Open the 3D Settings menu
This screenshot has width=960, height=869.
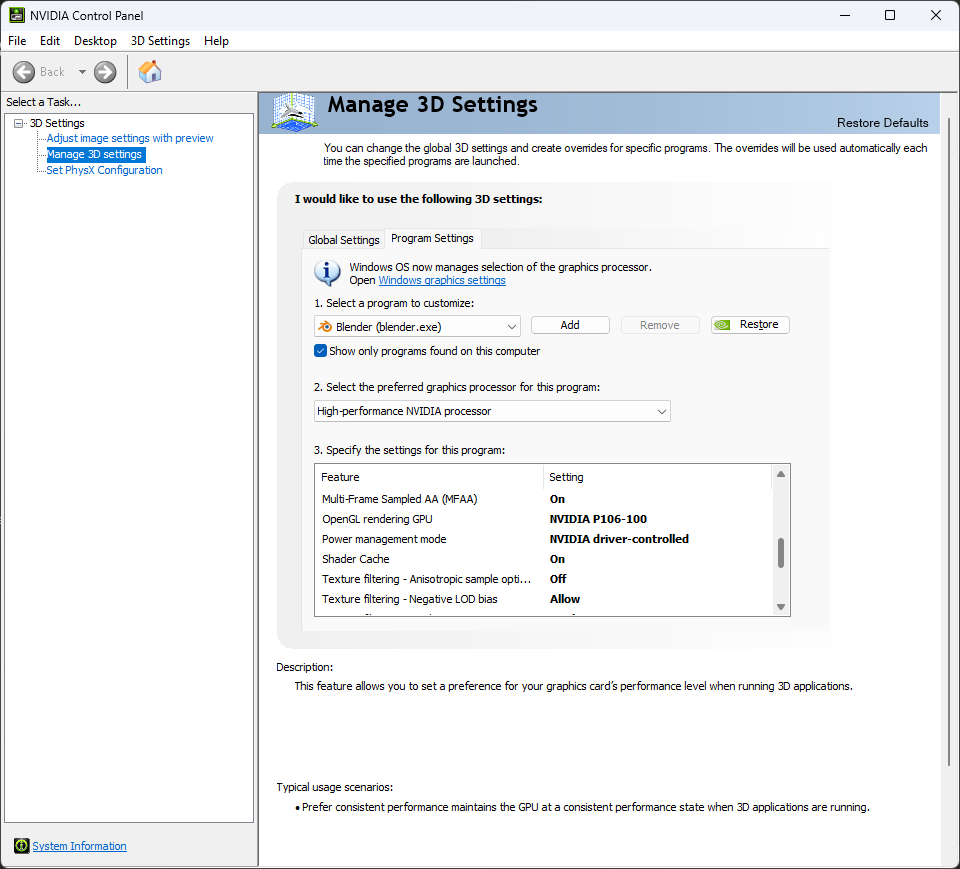tap(160, 41)
